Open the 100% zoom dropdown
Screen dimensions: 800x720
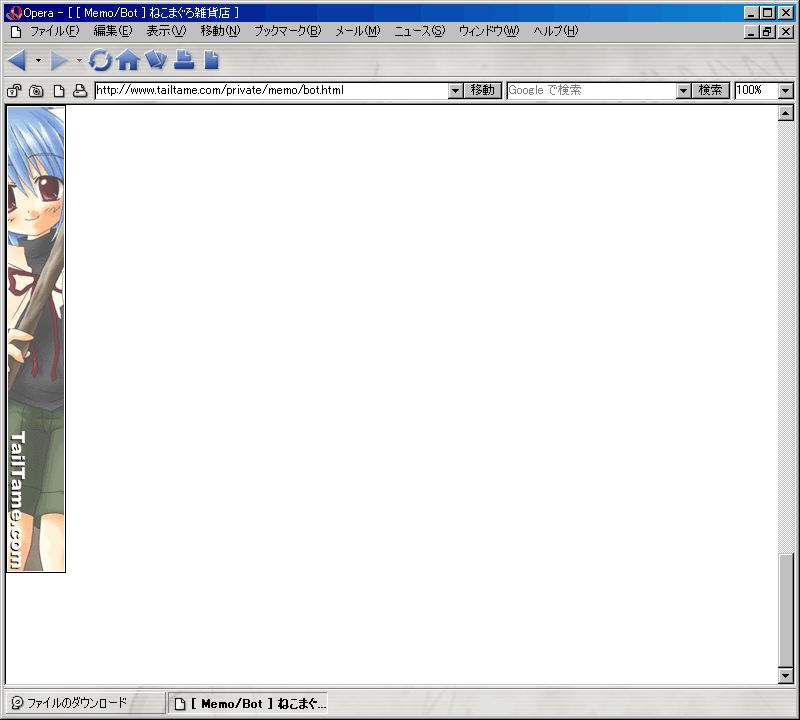point(786,91)
